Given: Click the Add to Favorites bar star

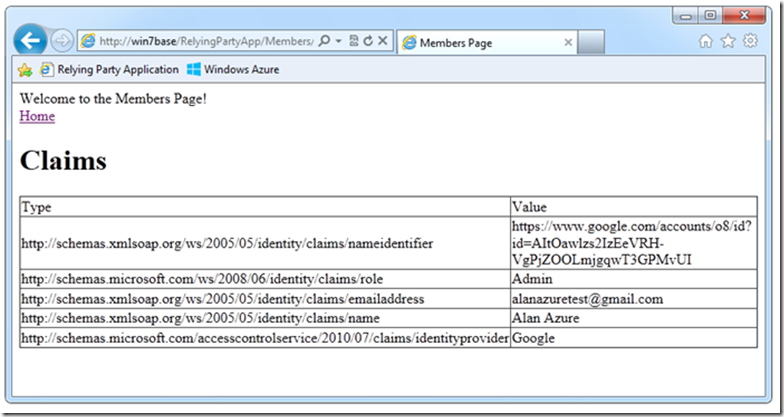Looking at the screenshot, I should pos(25,70).
